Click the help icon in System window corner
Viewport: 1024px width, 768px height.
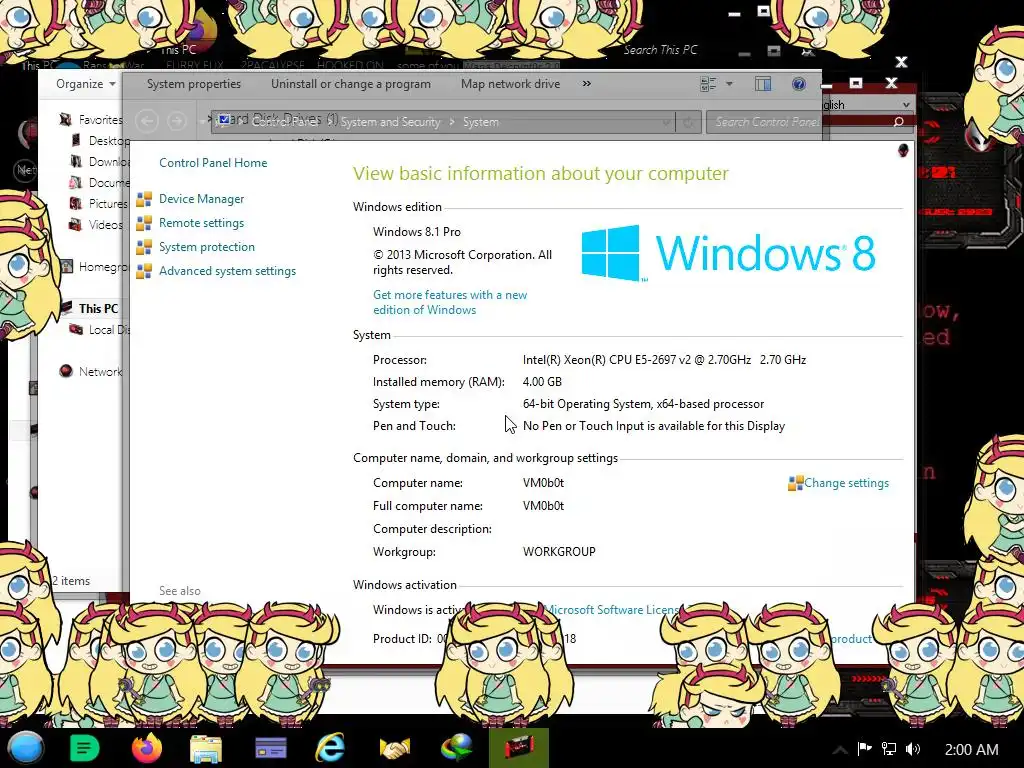coord(903,150)
